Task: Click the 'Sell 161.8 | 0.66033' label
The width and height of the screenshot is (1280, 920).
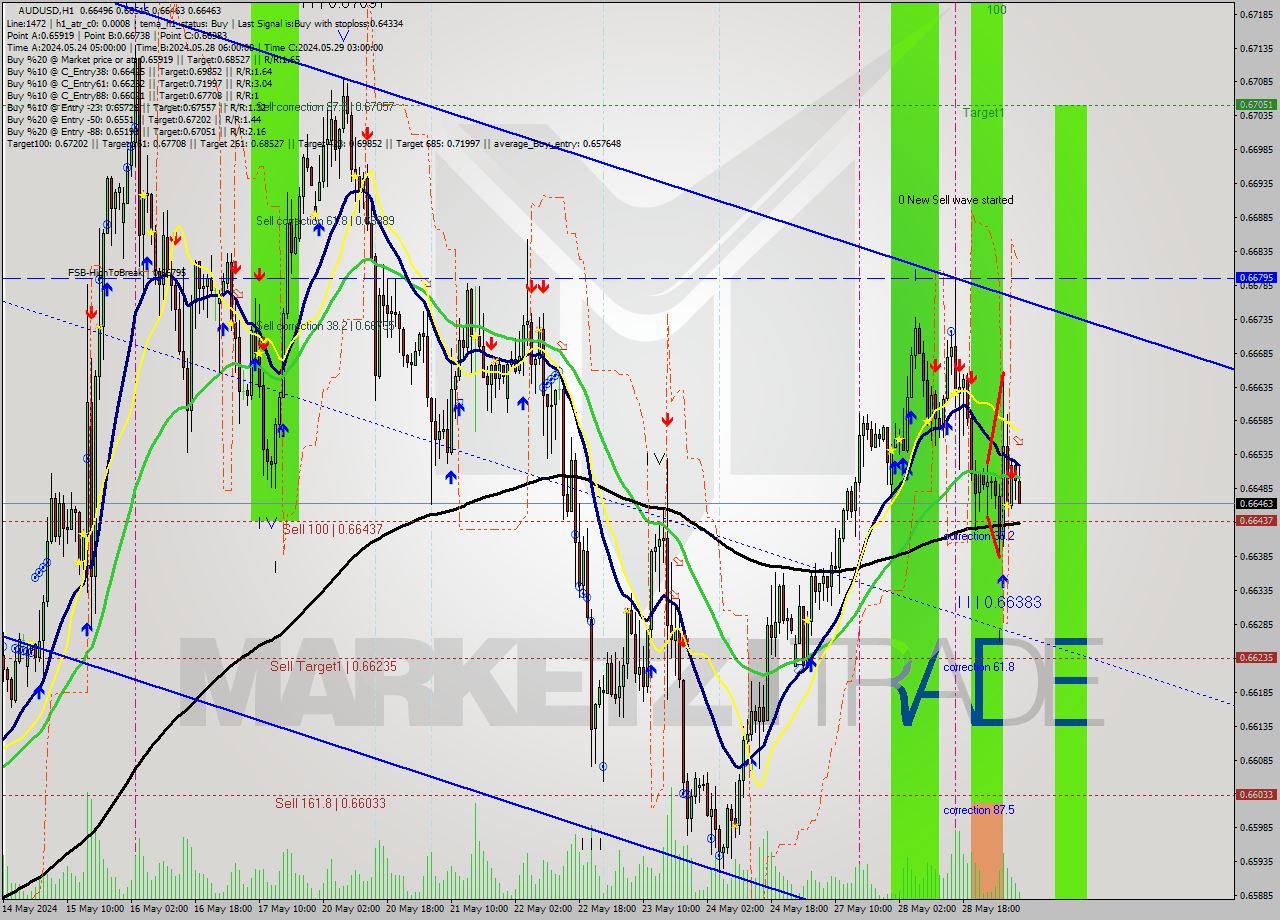Action: pyautogui.click(x=330, y=803)
